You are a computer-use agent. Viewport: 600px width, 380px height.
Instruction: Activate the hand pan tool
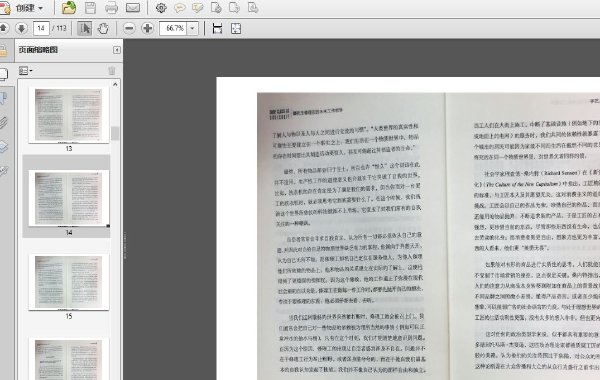click(x=103, y=28)
